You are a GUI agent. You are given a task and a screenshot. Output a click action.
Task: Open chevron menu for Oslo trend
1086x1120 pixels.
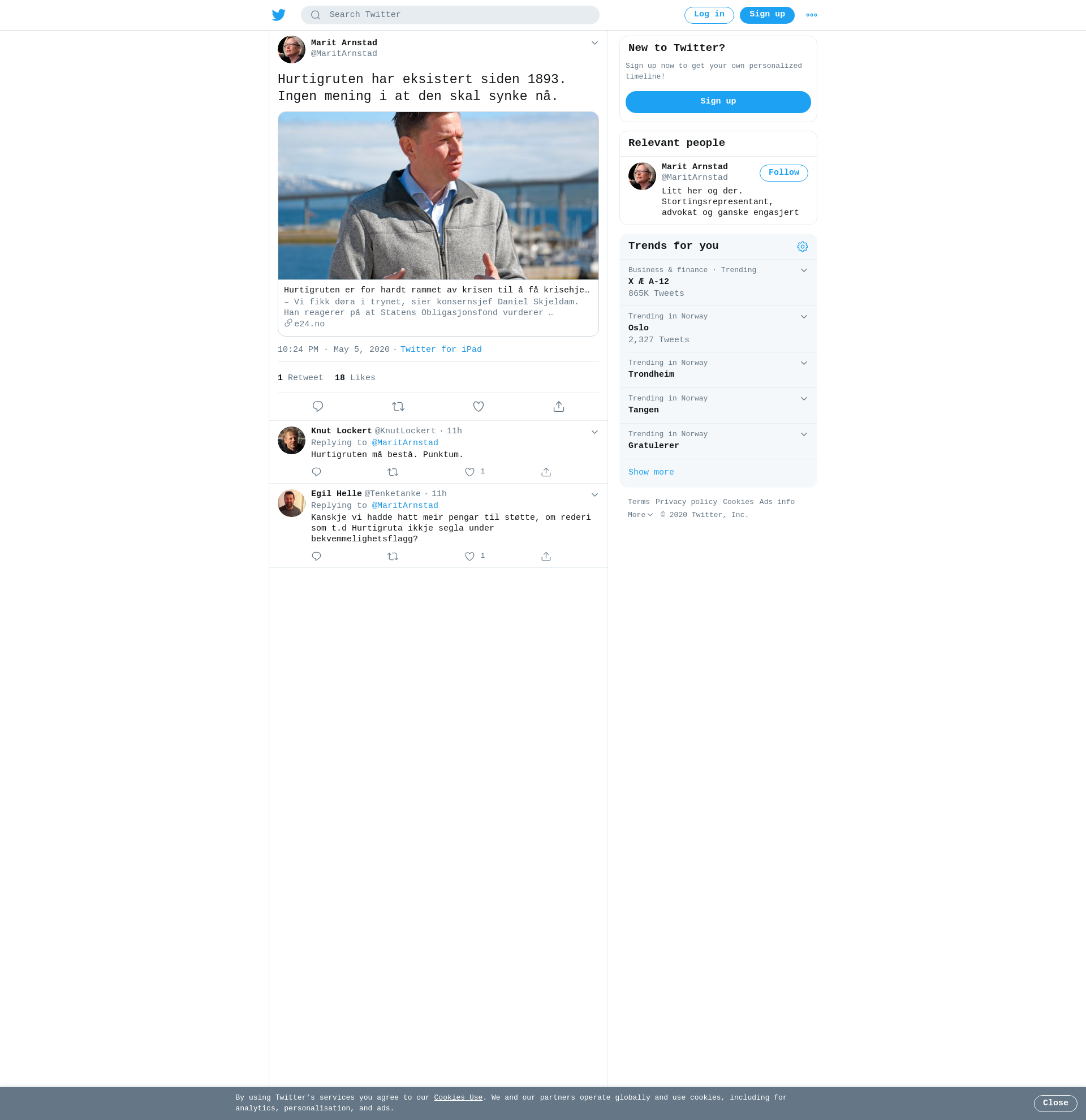pyautogui.click(x=804, y=317)
